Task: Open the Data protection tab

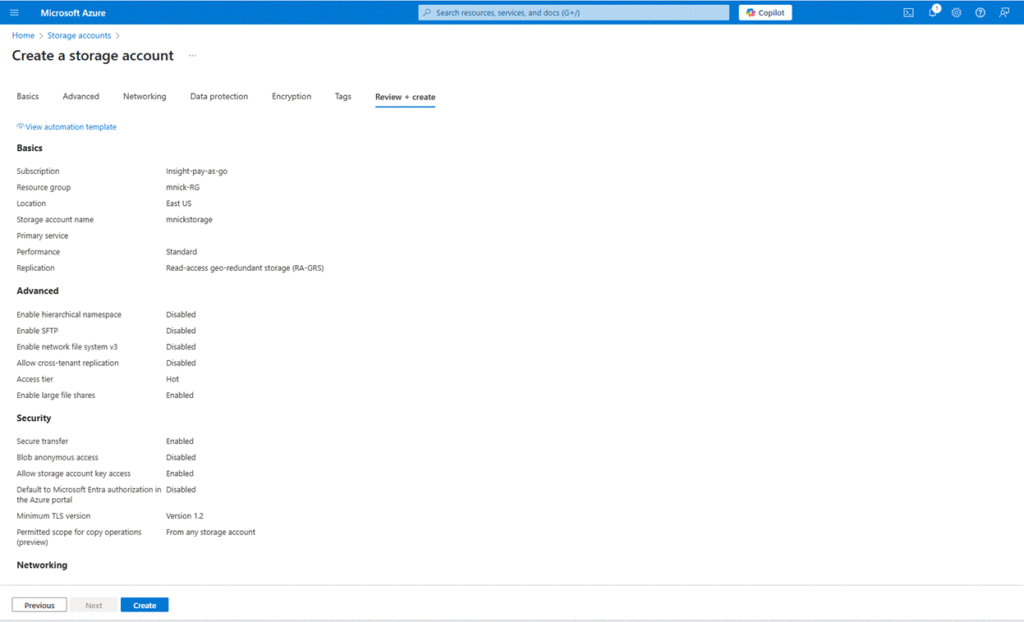Action: pyautogui.click(x=219, y=97)
